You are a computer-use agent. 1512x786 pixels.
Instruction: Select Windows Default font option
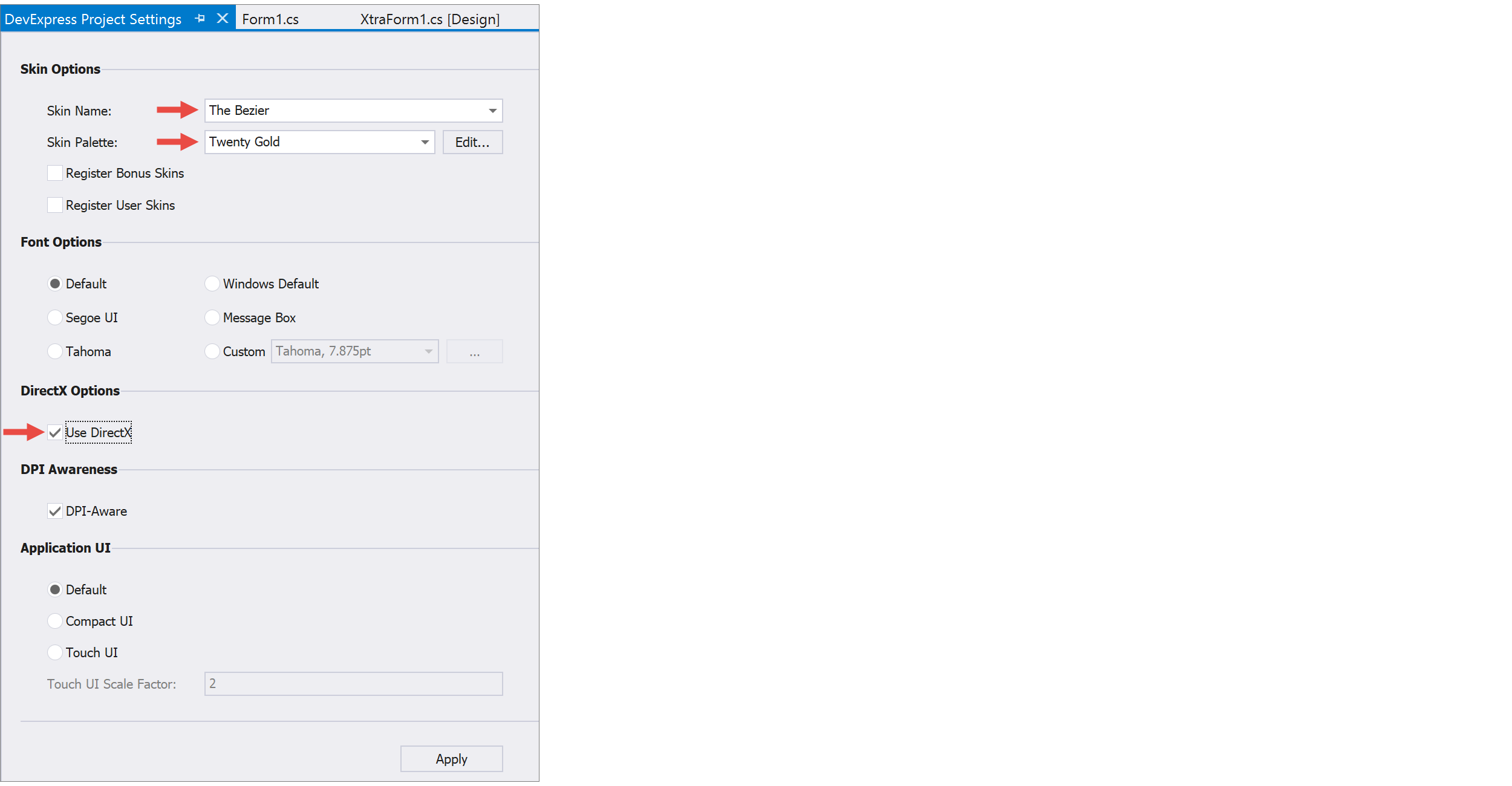[212, 284]
